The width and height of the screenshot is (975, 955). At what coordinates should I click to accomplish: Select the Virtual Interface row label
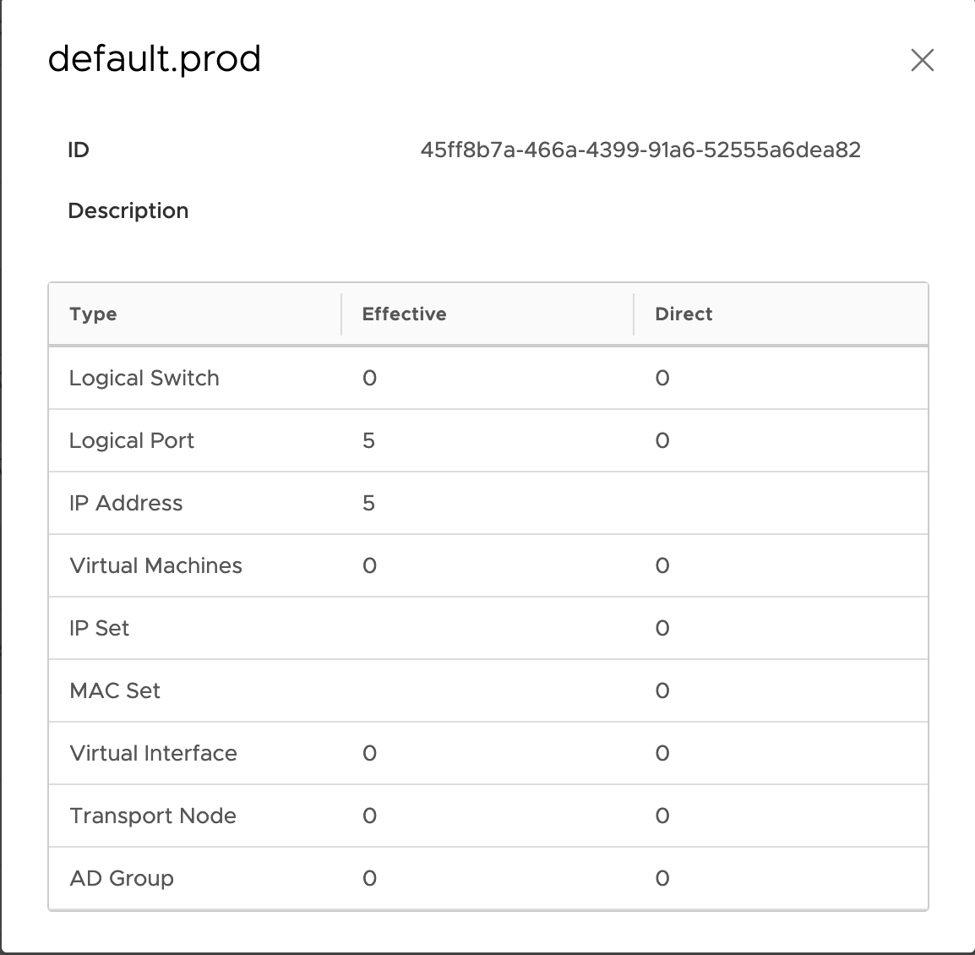tap(153, 754)
